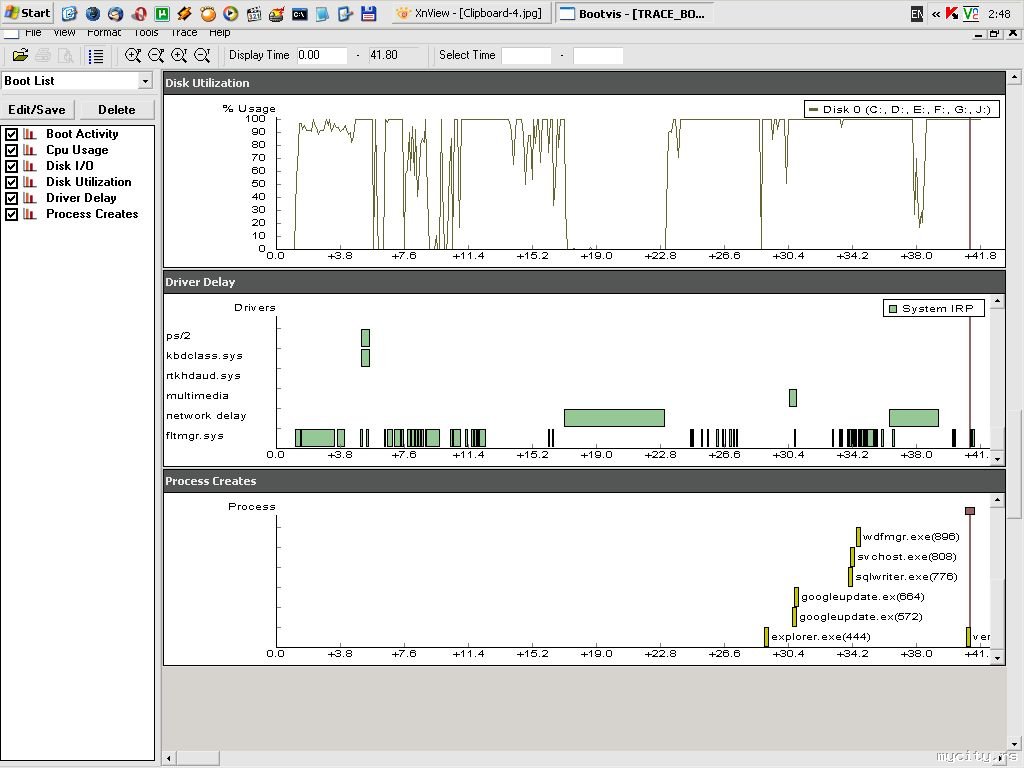Screen dimensions: 1024x768
Task: Click the Kaspersky tray icon
Action: 952,13
